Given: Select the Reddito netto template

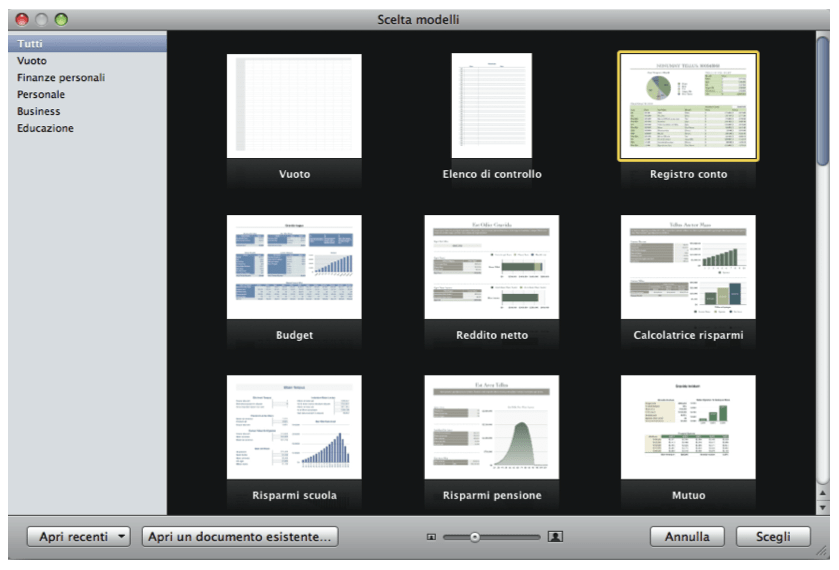Looking at the screenshot, I should [491, 267].
